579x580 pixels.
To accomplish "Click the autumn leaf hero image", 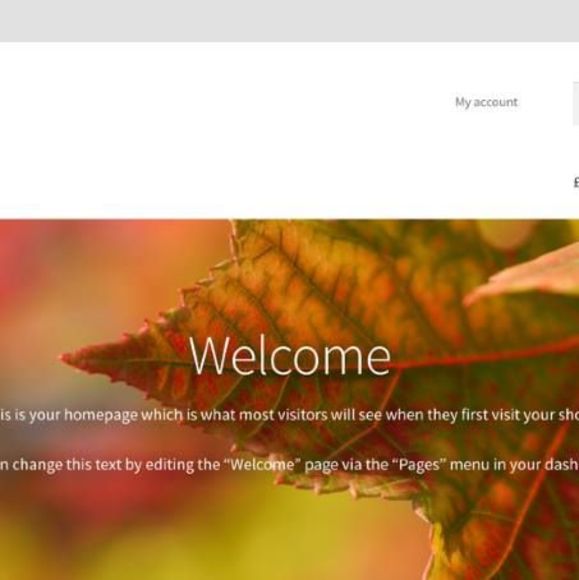I will 289,399.
